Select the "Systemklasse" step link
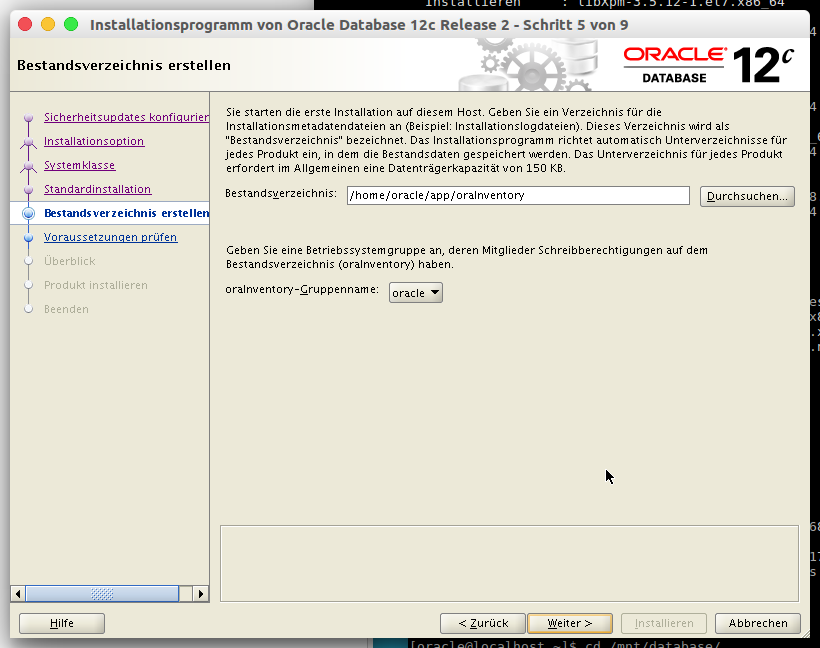Viewport: 820px width, 648px height. click(80, 165)
